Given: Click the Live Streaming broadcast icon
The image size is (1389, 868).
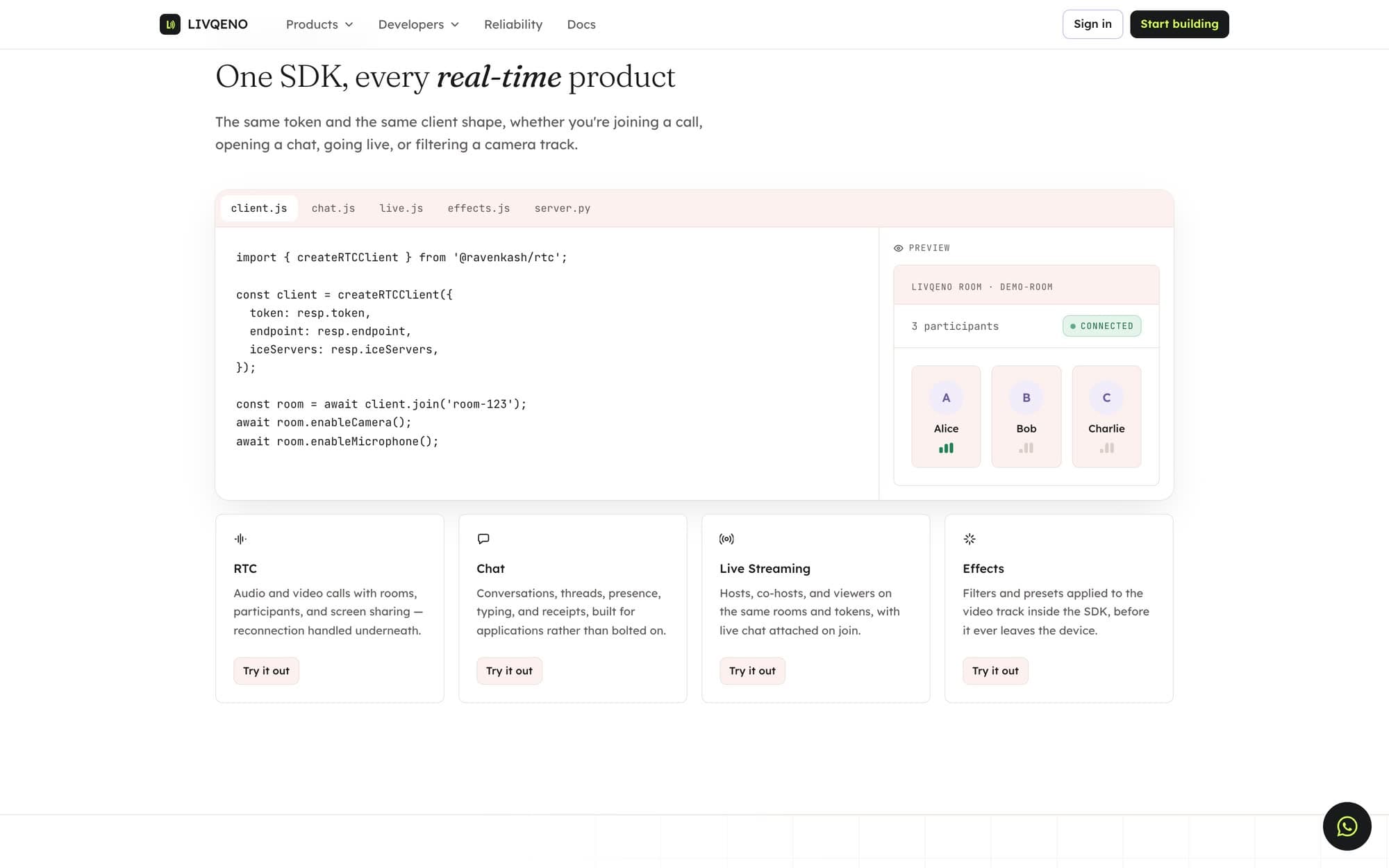Looking at the screenshot, I should tap(726, 539).
